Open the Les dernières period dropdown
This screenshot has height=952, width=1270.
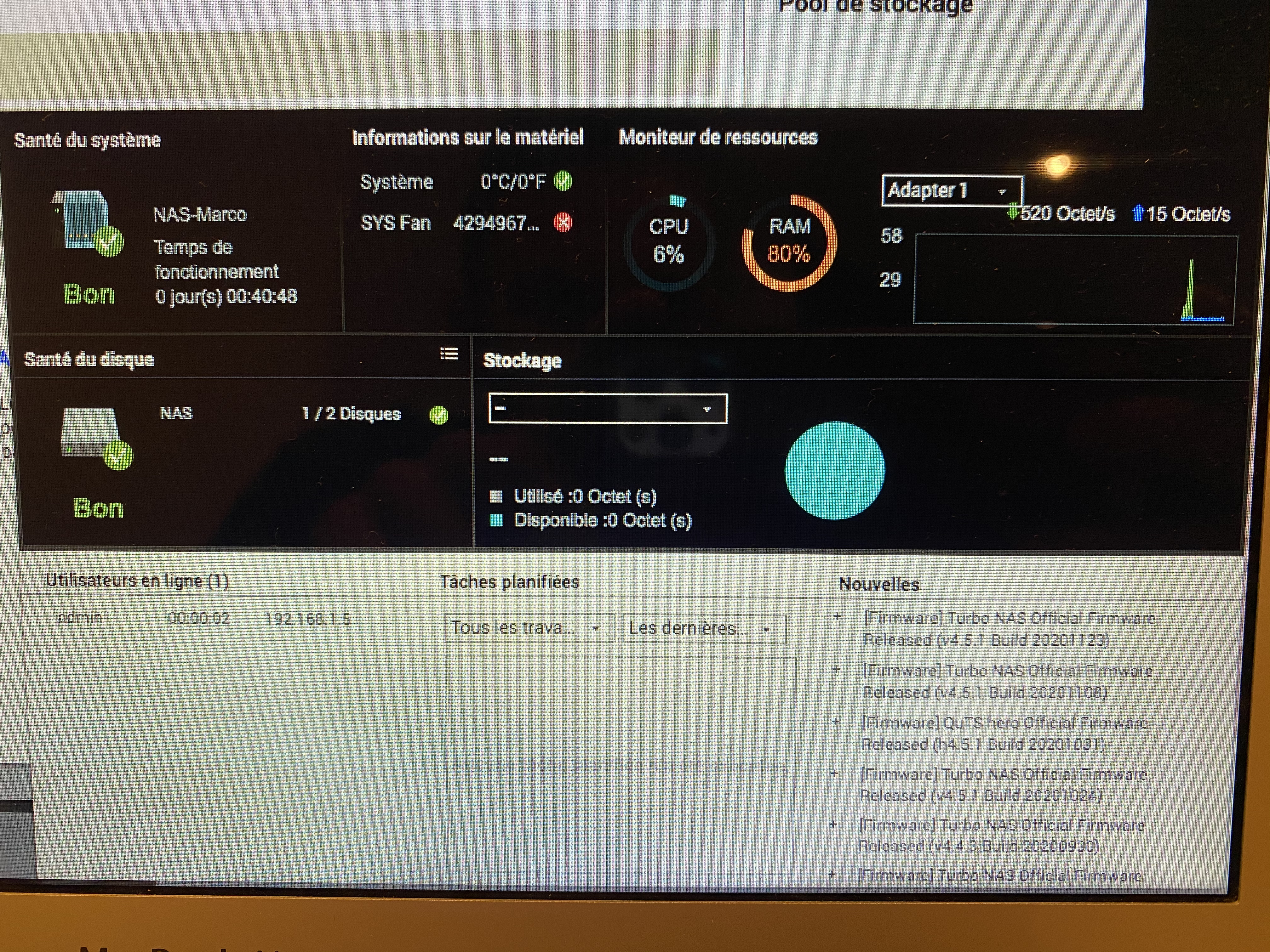(x=704, y=629)
